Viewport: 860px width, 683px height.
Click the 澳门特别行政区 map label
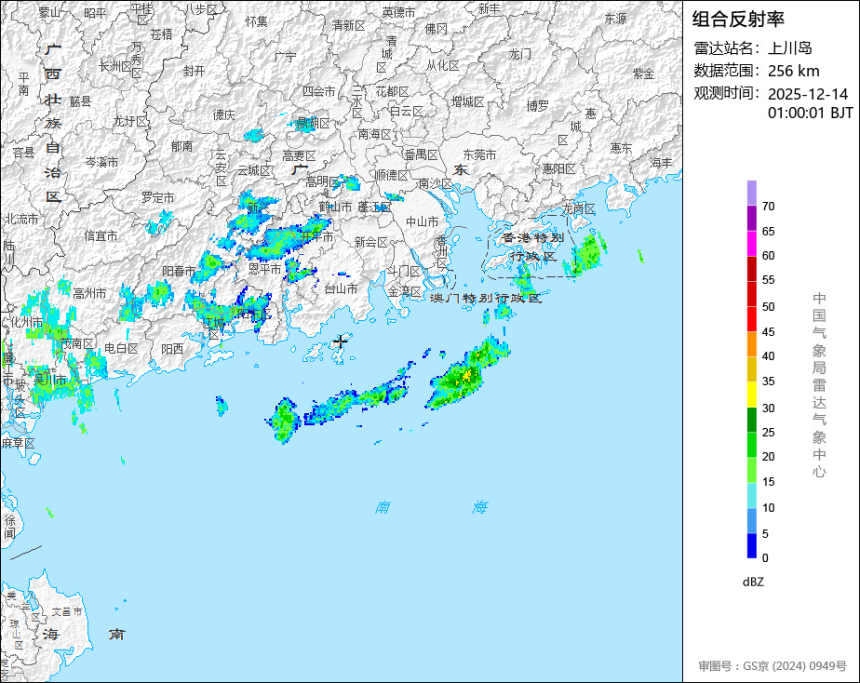(x=485, y=298)
